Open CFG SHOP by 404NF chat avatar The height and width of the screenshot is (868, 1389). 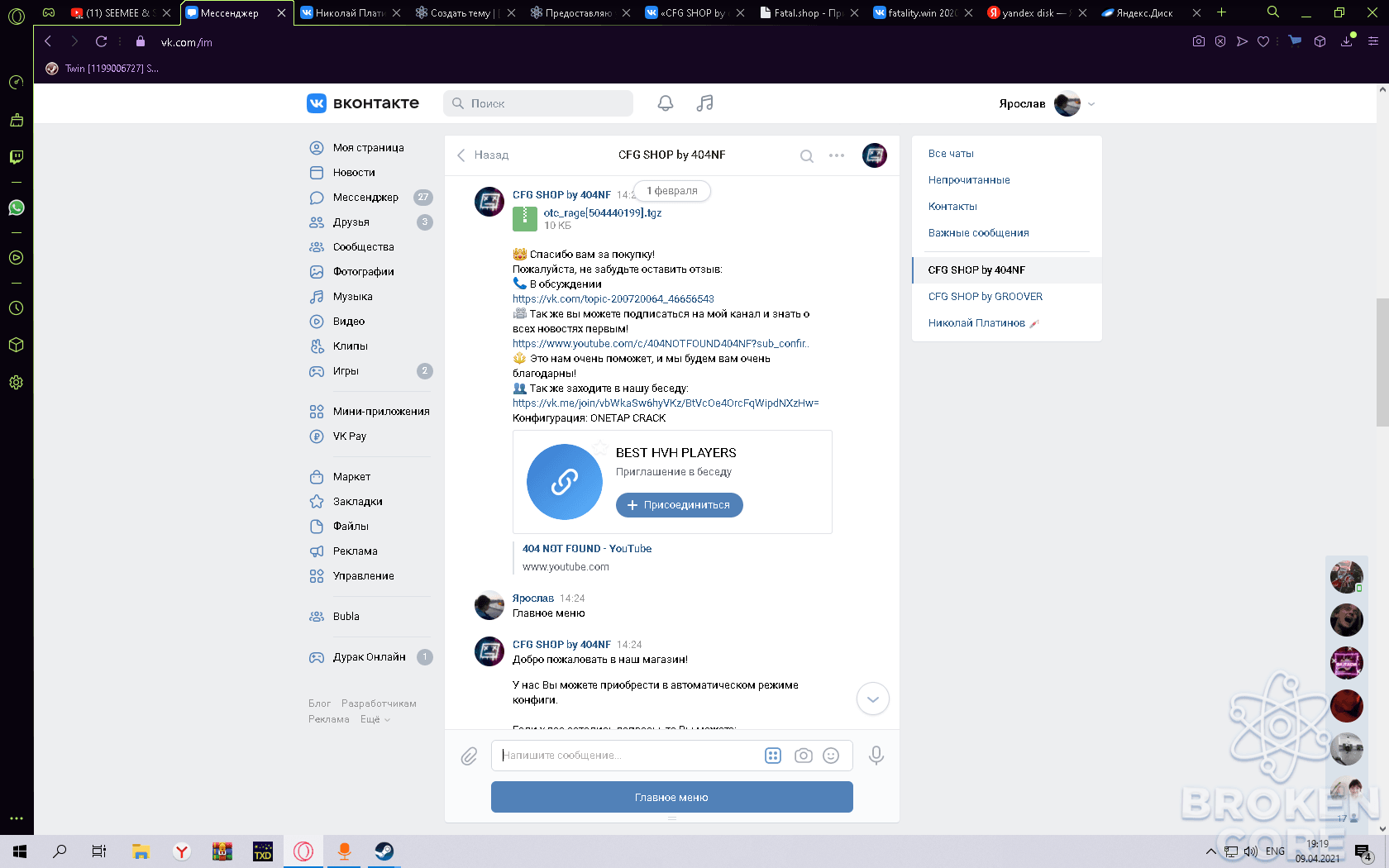[x=875, y=155]
